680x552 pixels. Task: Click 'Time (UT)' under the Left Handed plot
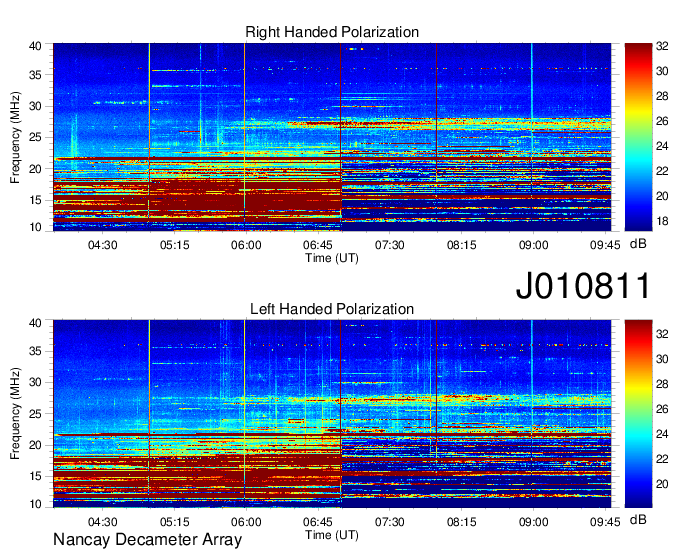coord(332,535)
